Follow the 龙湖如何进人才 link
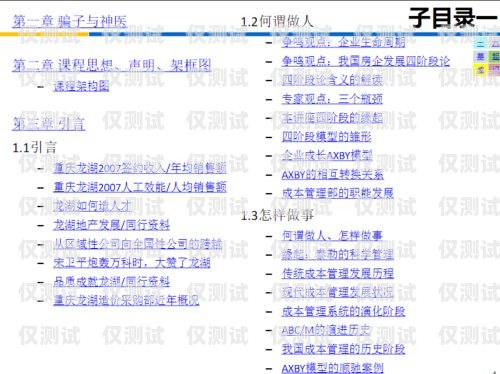500x374 pixels. click(92, 206)
